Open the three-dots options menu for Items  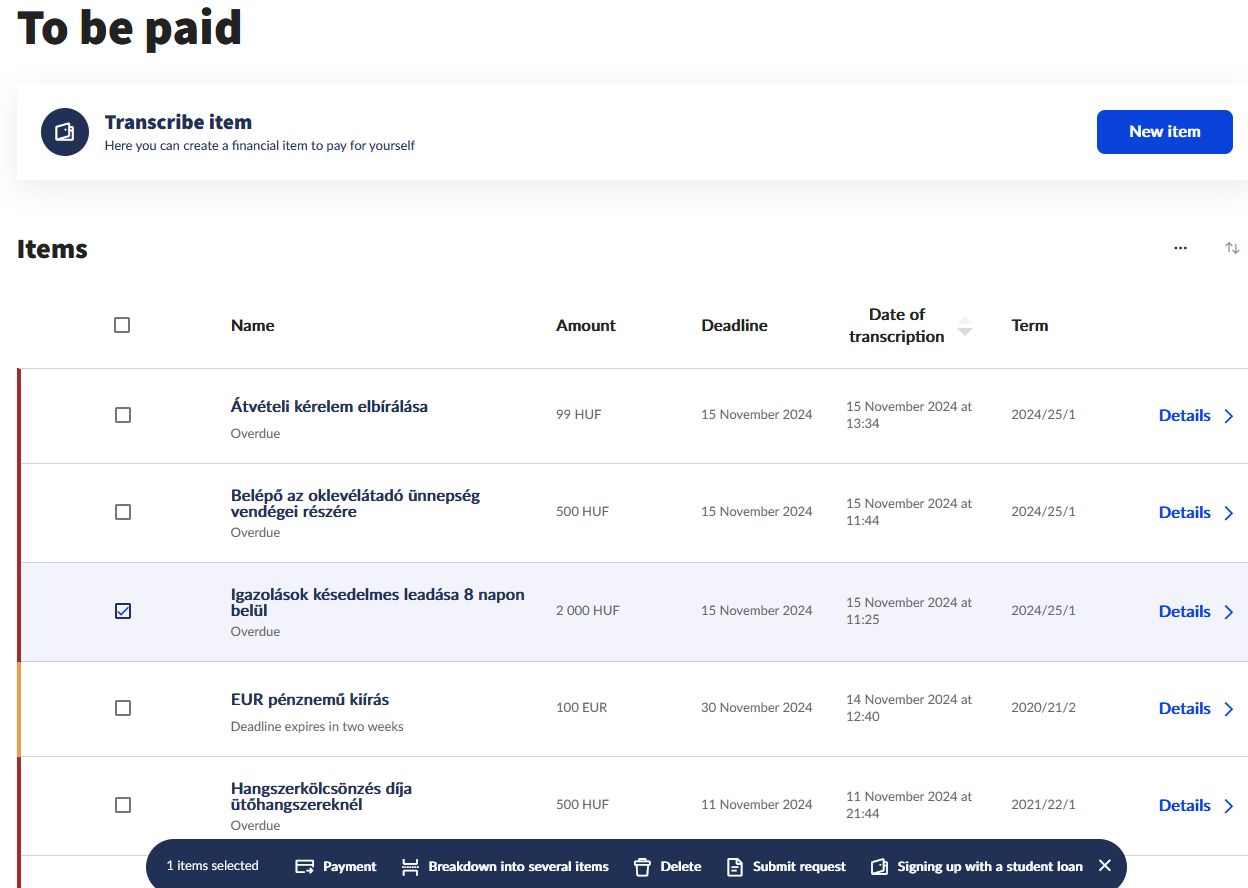(x=1180, y=248)
